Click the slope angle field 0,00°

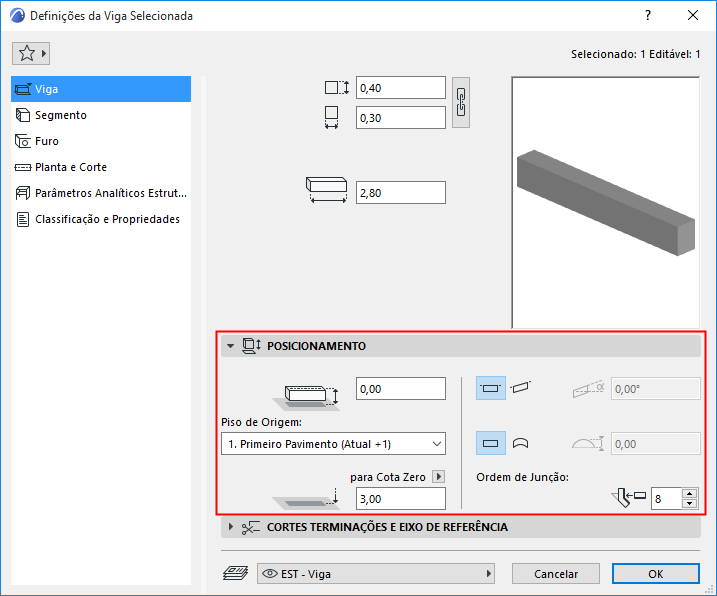tap(655, 389)
